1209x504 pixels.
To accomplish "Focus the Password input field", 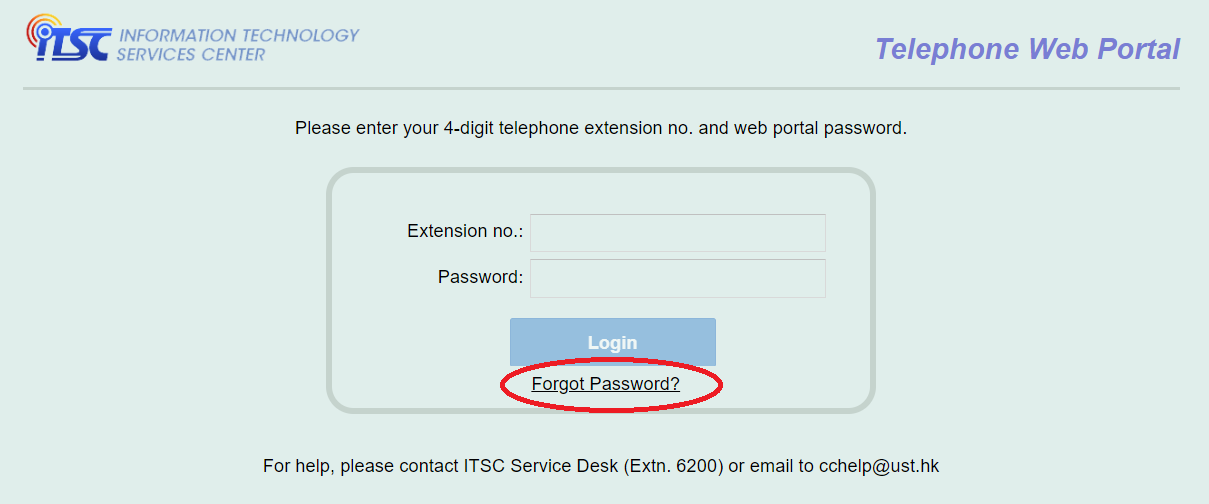I will click(678, 278).
